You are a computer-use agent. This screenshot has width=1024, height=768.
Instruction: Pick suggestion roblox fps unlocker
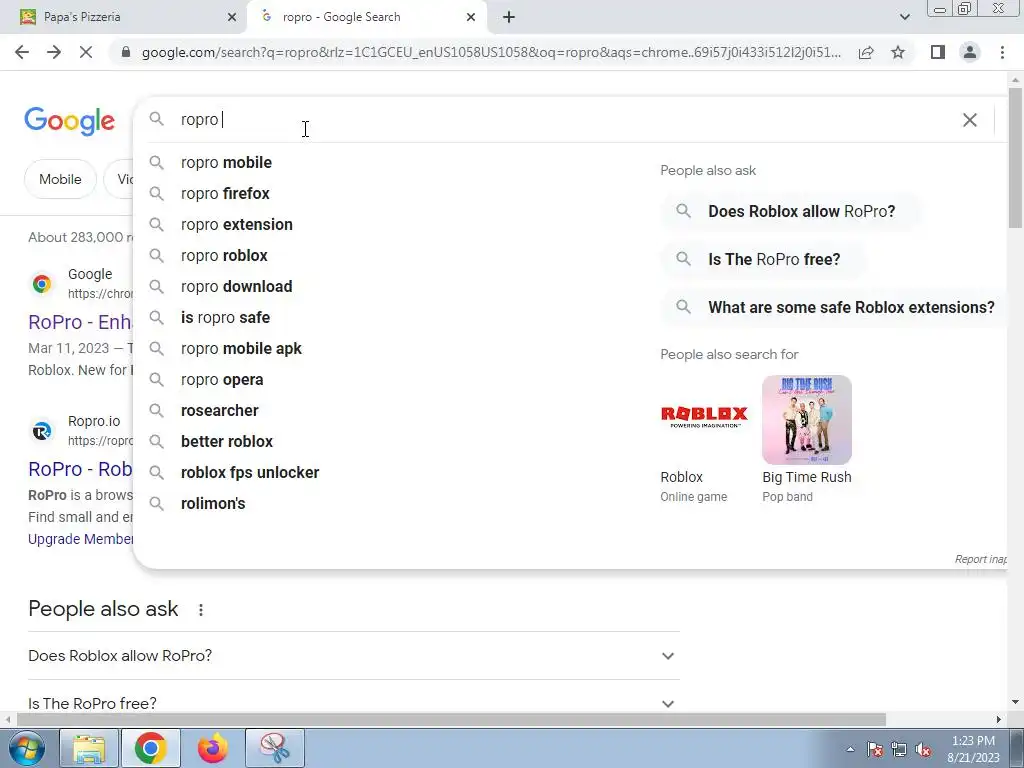coord(249,473)
